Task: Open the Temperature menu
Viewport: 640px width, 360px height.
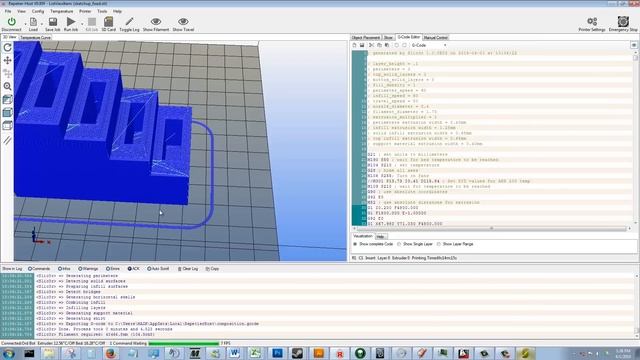Action: (62, 11)
